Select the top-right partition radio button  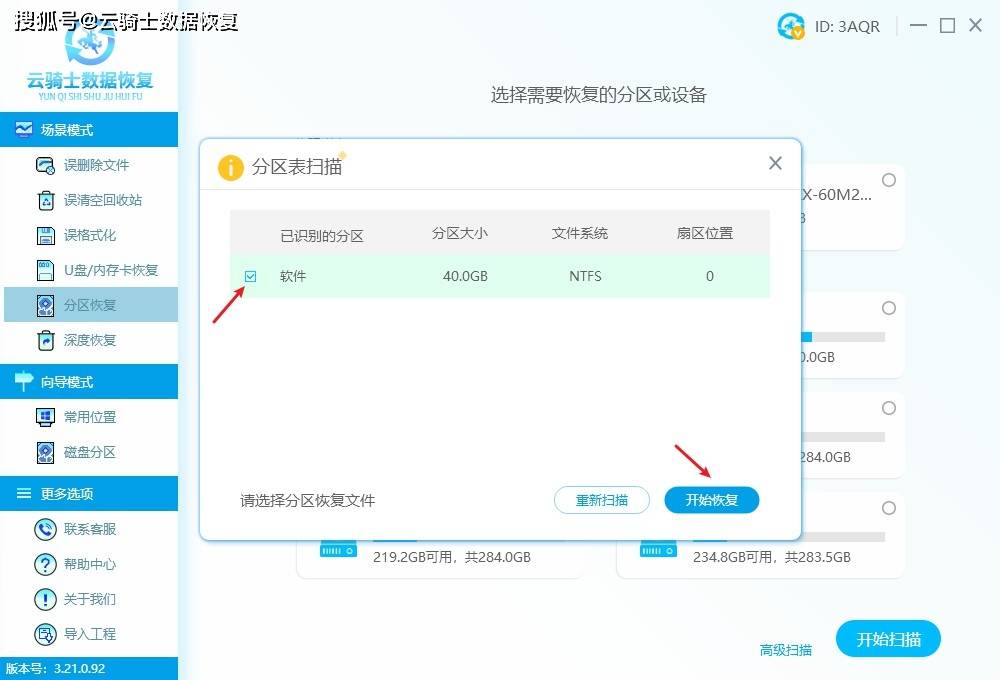[889, 180]
